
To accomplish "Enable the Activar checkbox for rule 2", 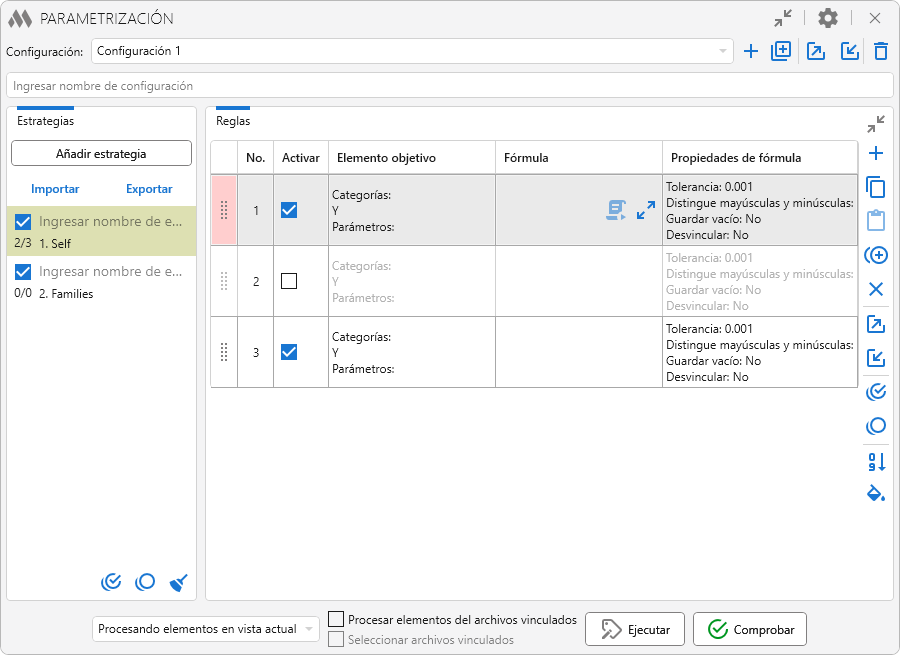I will [x=289, y=281].
